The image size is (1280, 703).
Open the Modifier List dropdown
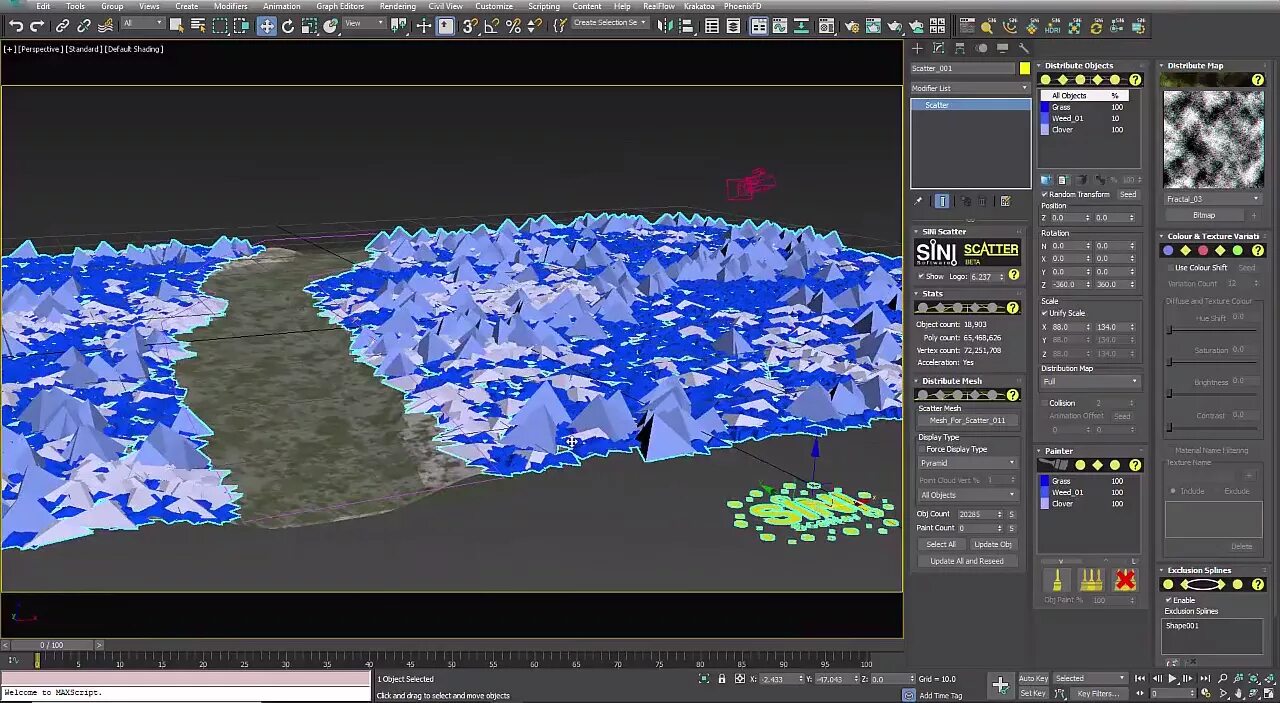[969, 88]
